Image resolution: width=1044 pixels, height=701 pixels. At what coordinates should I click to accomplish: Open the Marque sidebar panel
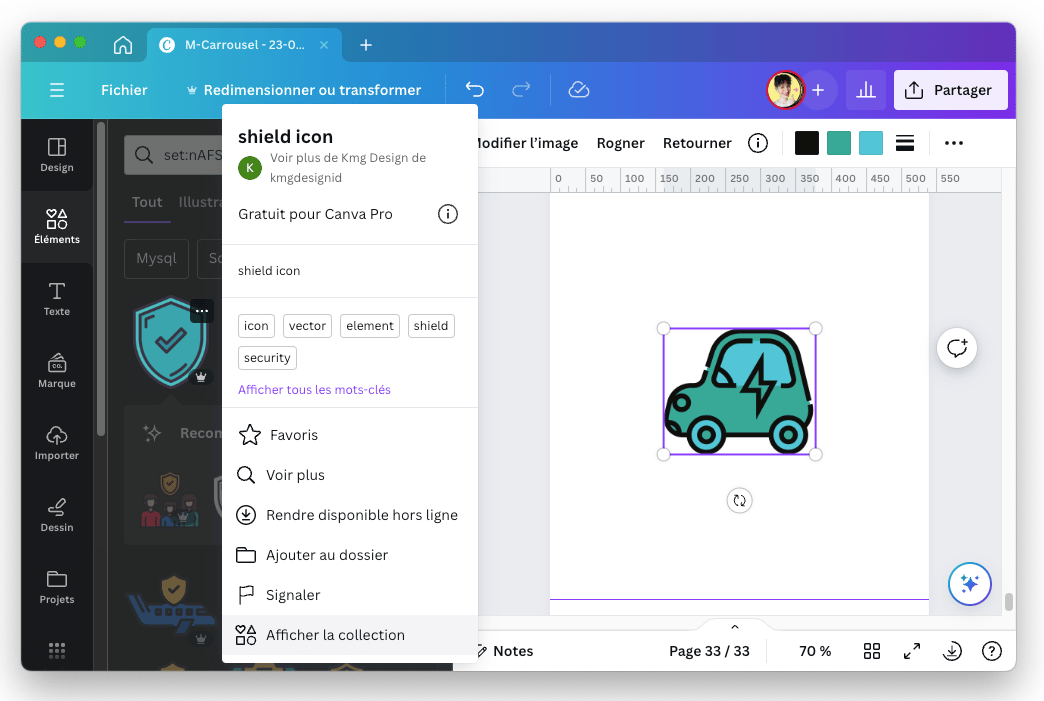(x=57, y=371)
